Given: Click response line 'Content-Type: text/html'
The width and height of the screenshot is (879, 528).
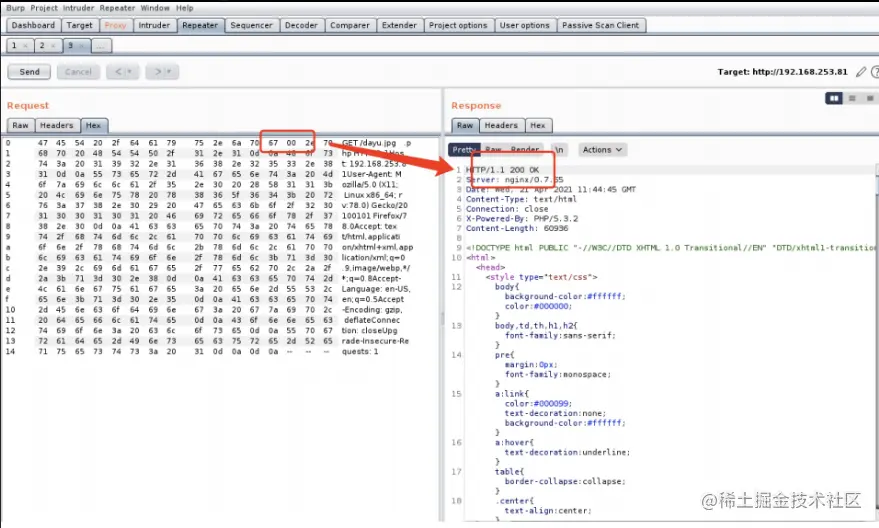Looking at the screenshot, I should [521, 199].
